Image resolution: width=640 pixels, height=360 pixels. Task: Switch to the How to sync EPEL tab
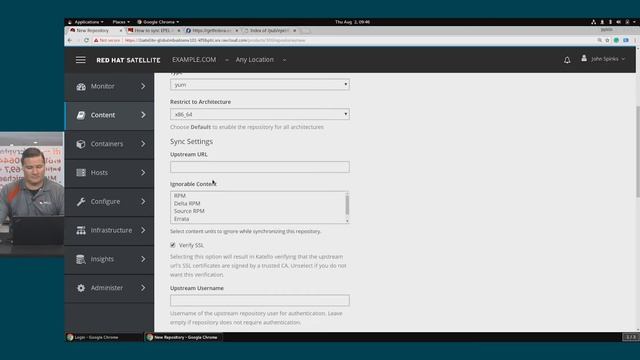click(153, 31)
